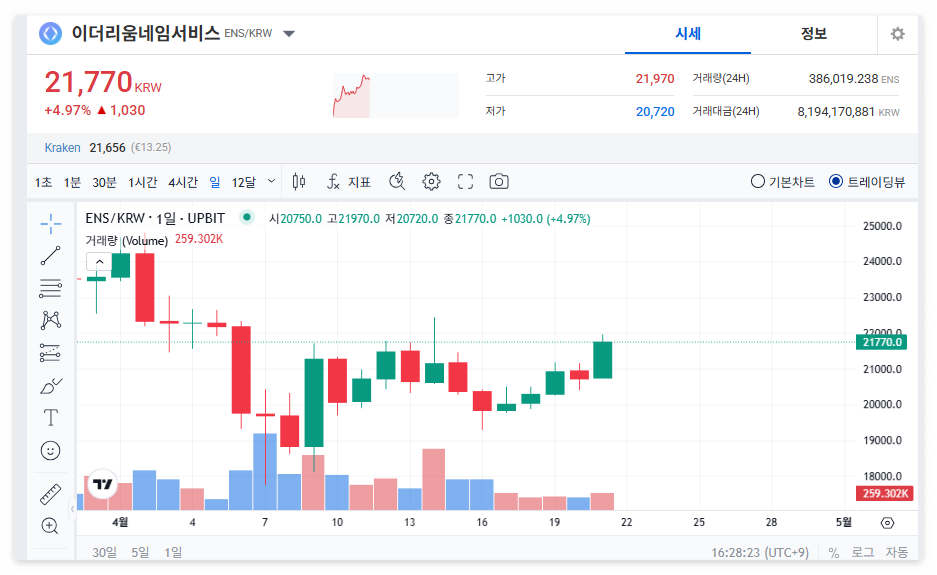937x575 pixels.
Task: Open chart settings gear in toolbar
Action: click(x=431, y=182)
